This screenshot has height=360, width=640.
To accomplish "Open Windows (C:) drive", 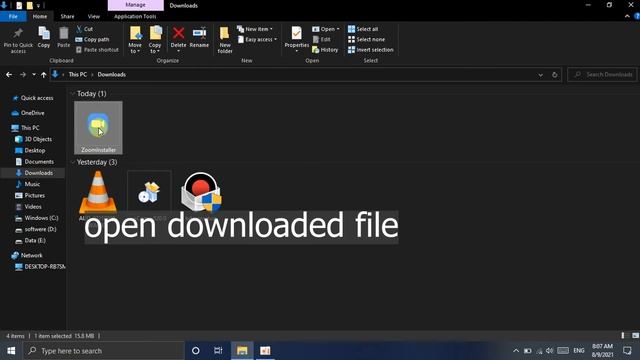I will [37, 218].
